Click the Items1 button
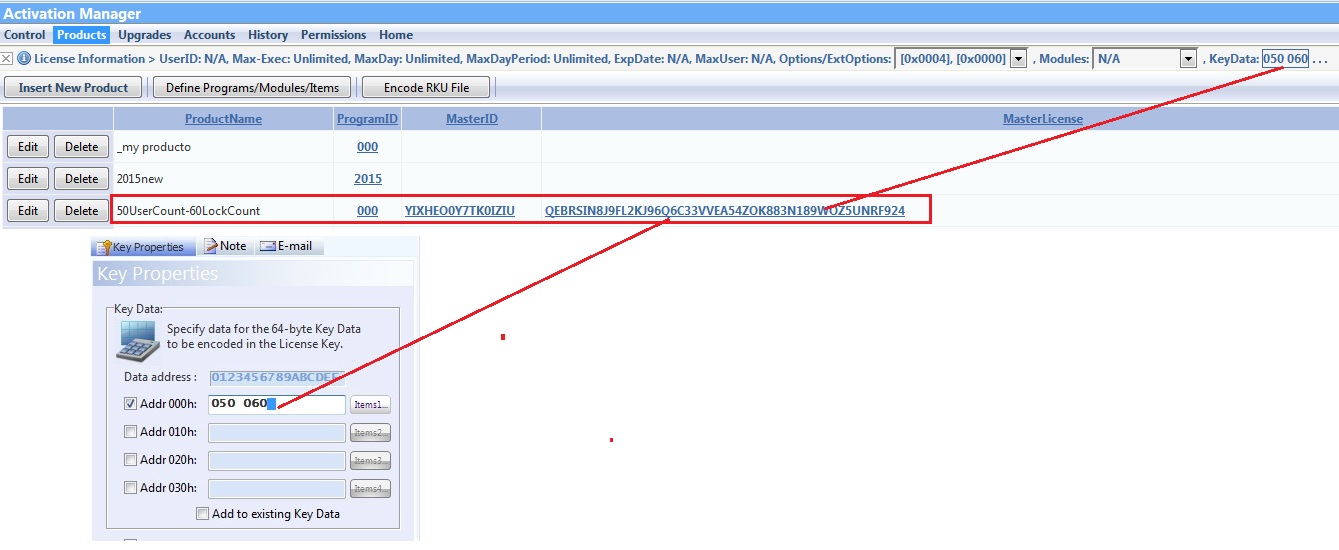 [370, 405]
